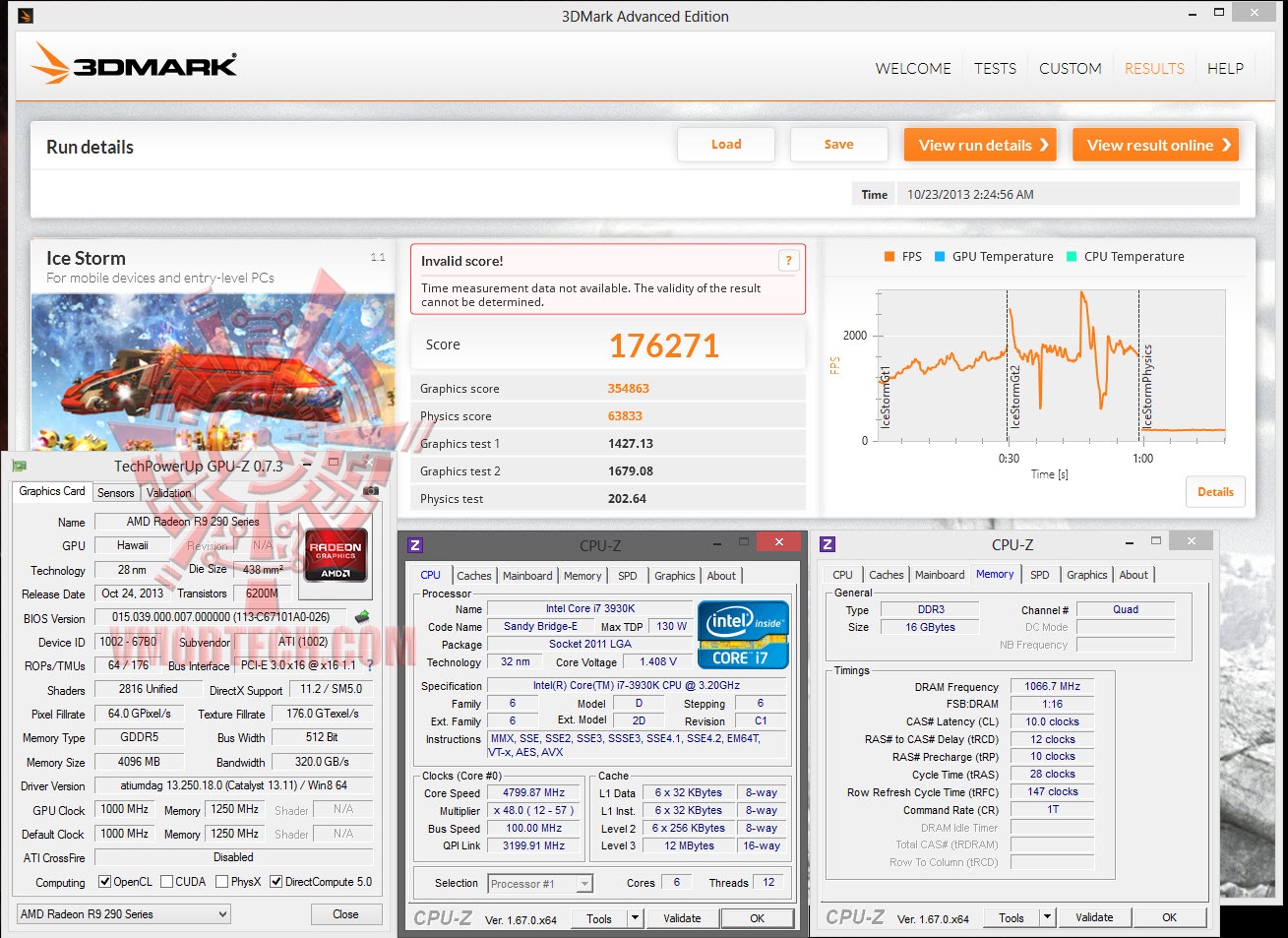
Task: Close the CPU-Z CPU window with the red X
Action: pyautogui.click(x=779, y=541)
